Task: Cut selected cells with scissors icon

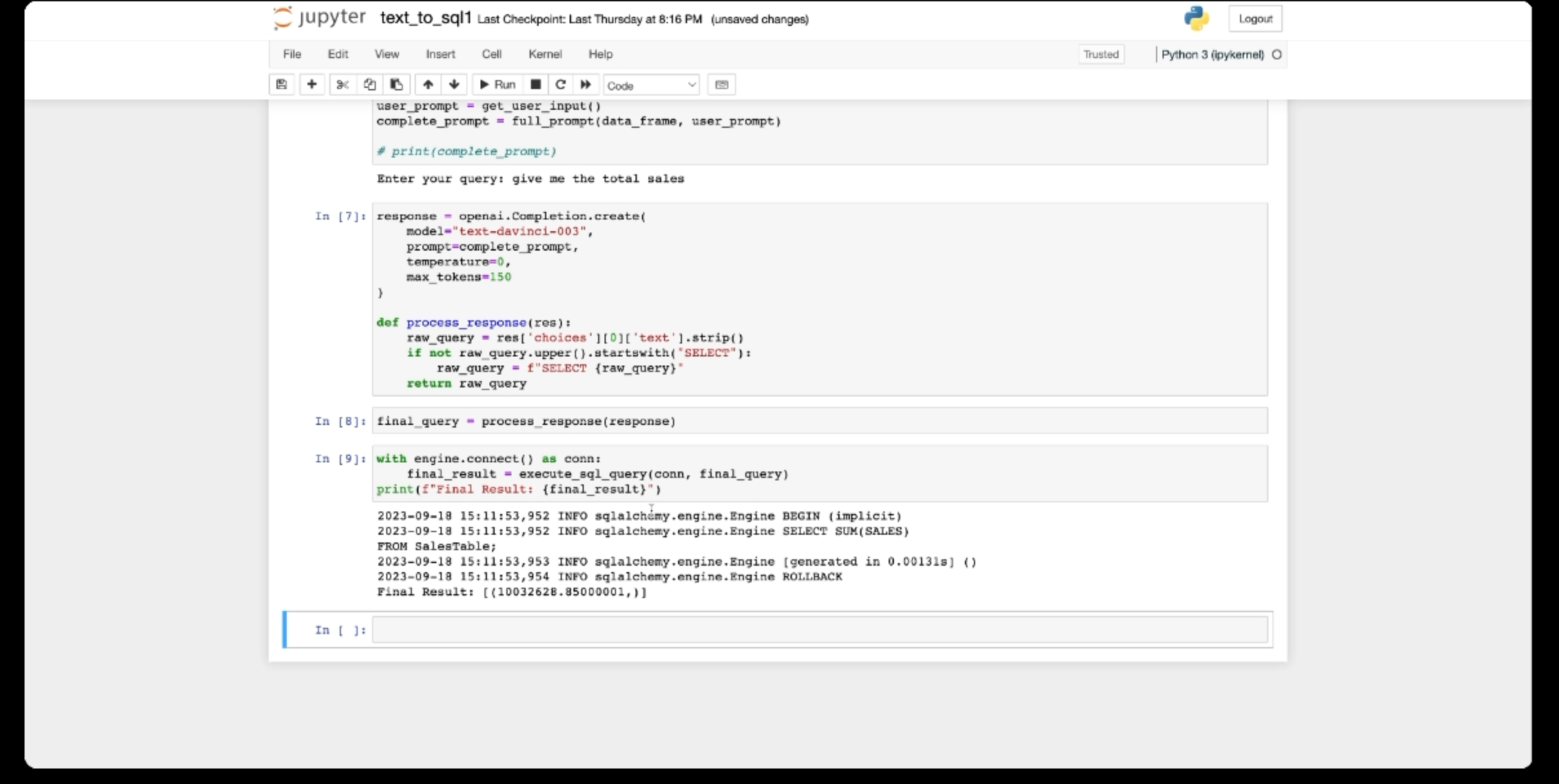Action: 342,85
